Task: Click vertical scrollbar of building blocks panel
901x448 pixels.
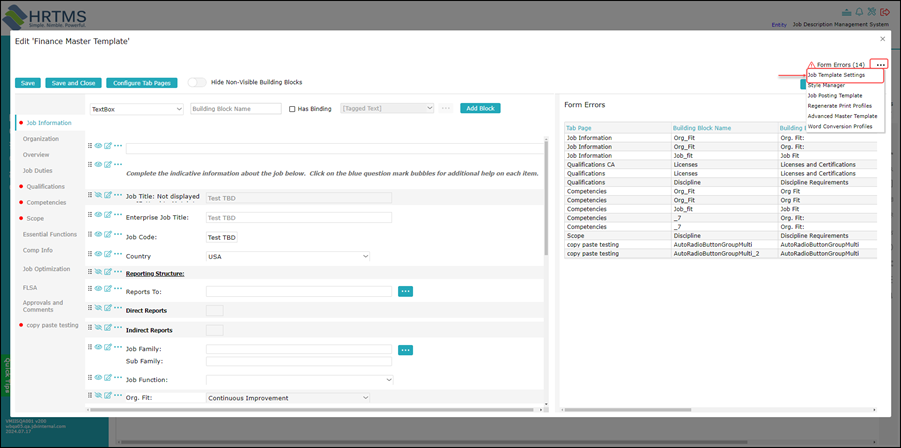Action: click(x=546, y=198)
